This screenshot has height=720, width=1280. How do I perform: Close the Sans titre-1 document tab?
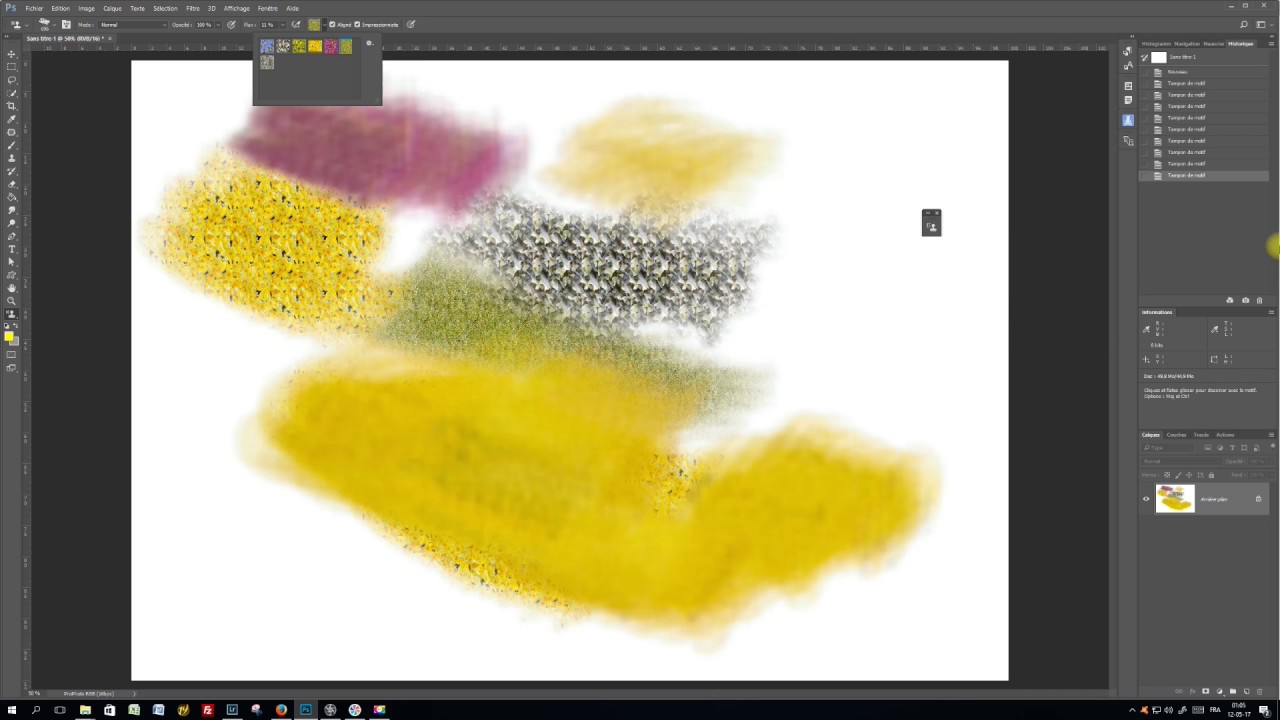(x=108, y=38)
